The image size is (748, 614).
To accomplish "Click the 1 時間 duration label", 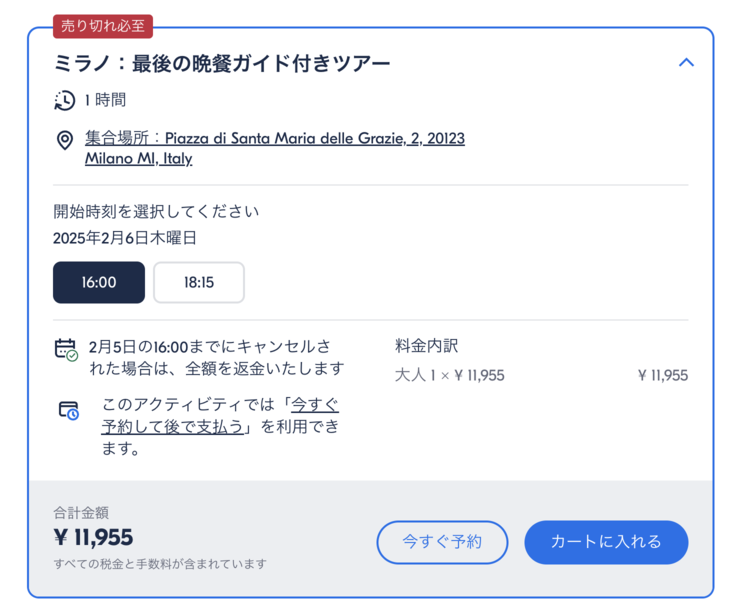I will pos(105,100).
